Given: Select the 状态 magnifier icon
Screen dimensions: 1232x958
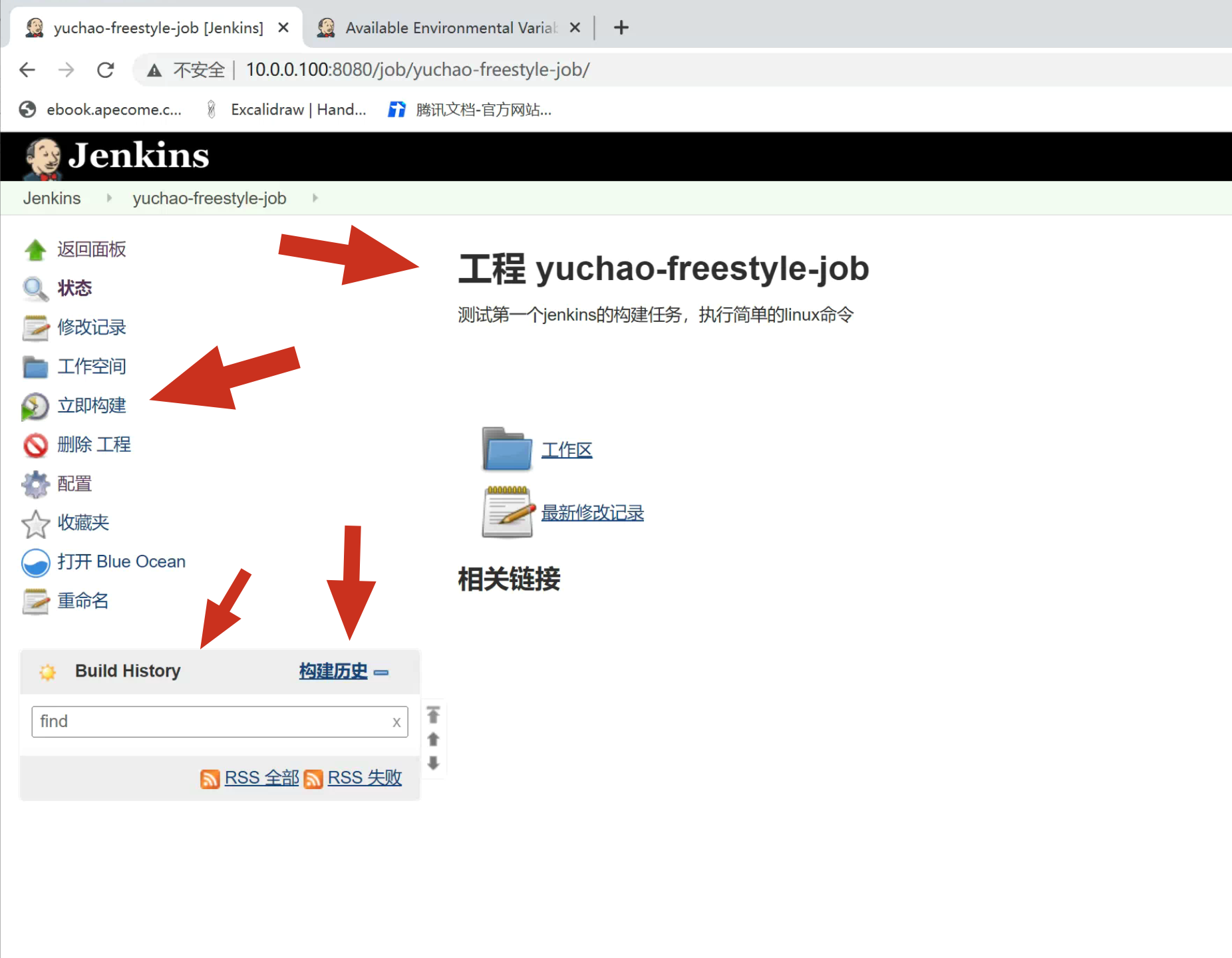Looking at the screenshot, I should [35, 289].
